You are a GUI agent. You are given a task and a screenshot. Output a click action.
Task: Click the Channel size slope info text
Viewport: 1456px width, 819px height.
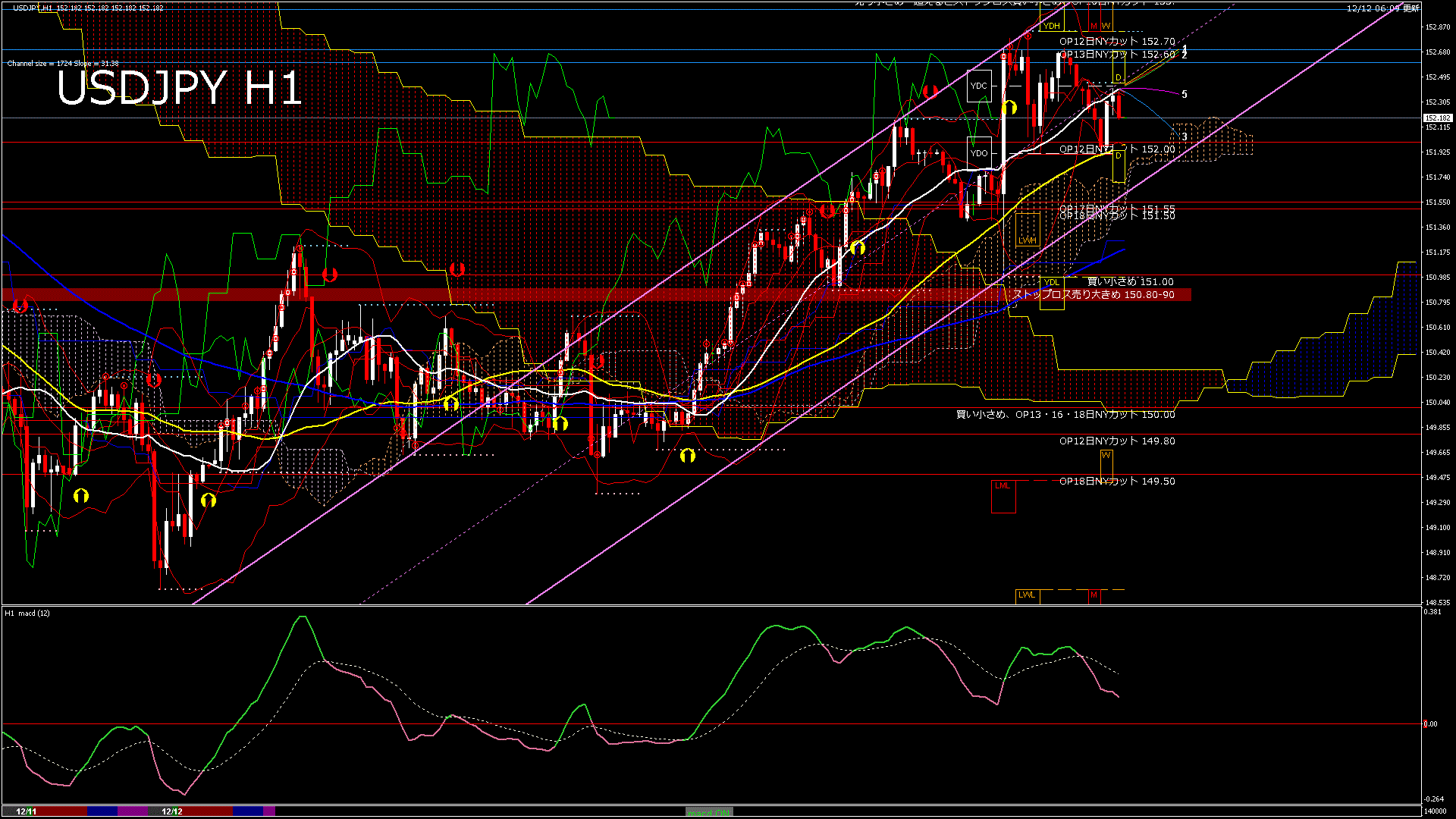click(x=63, y=64)
